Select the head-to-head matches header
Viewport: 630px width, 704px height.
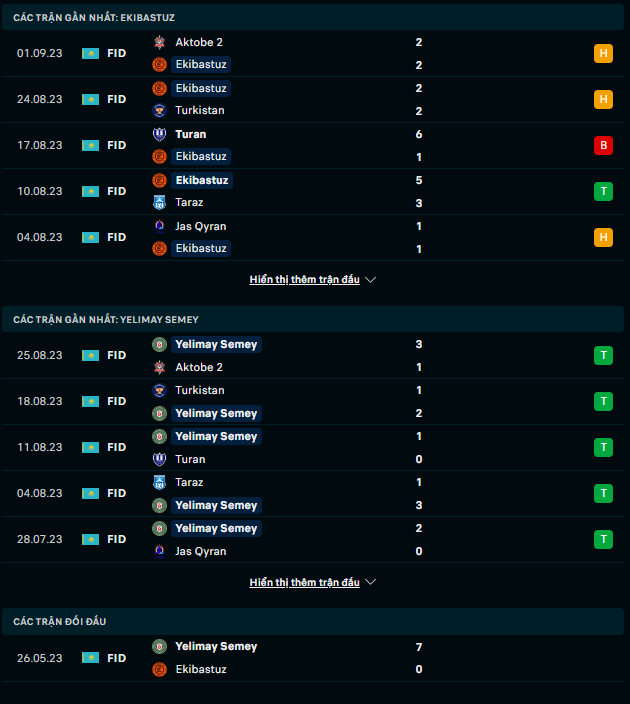pos(60,621)
